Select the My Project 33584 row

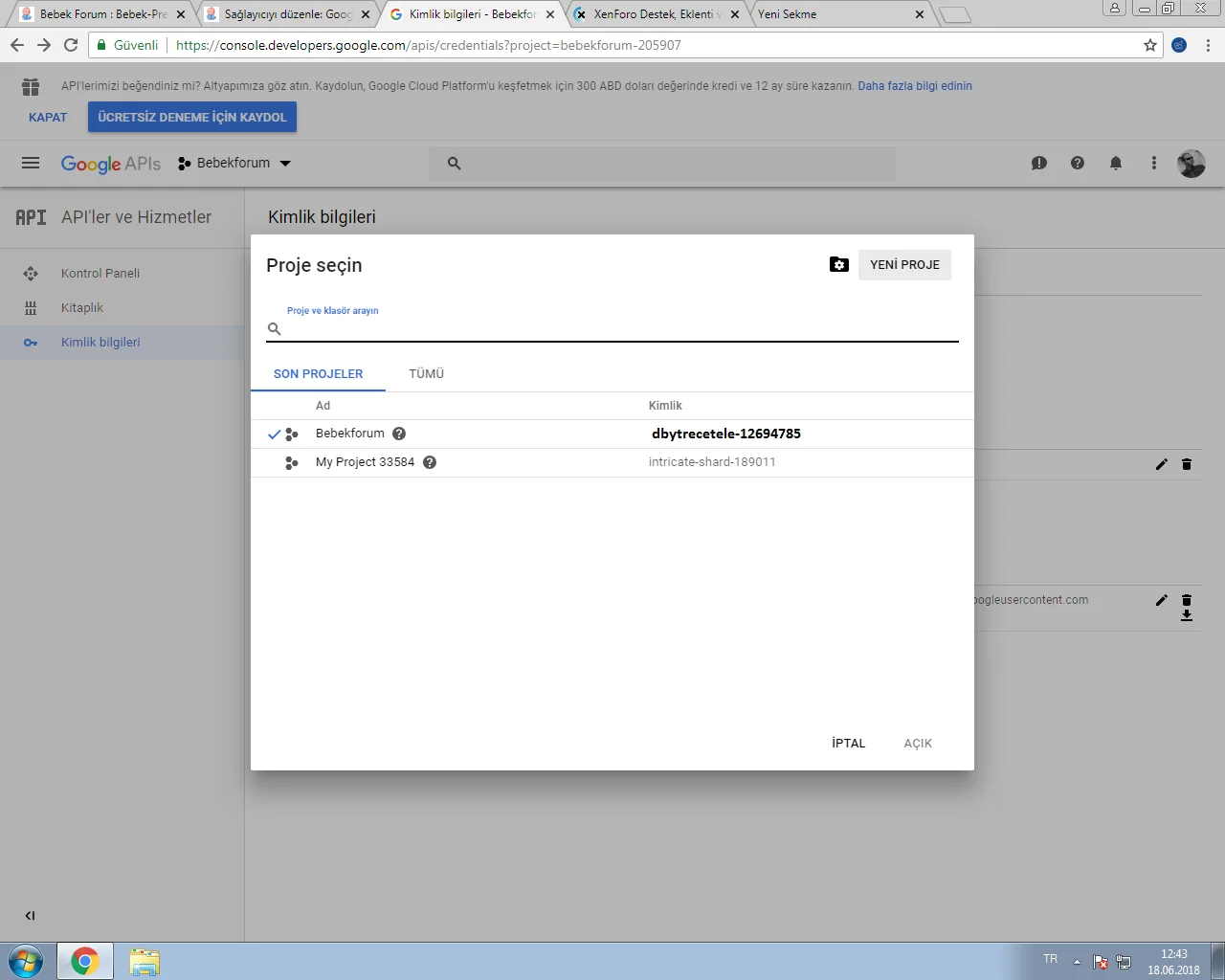366,462
